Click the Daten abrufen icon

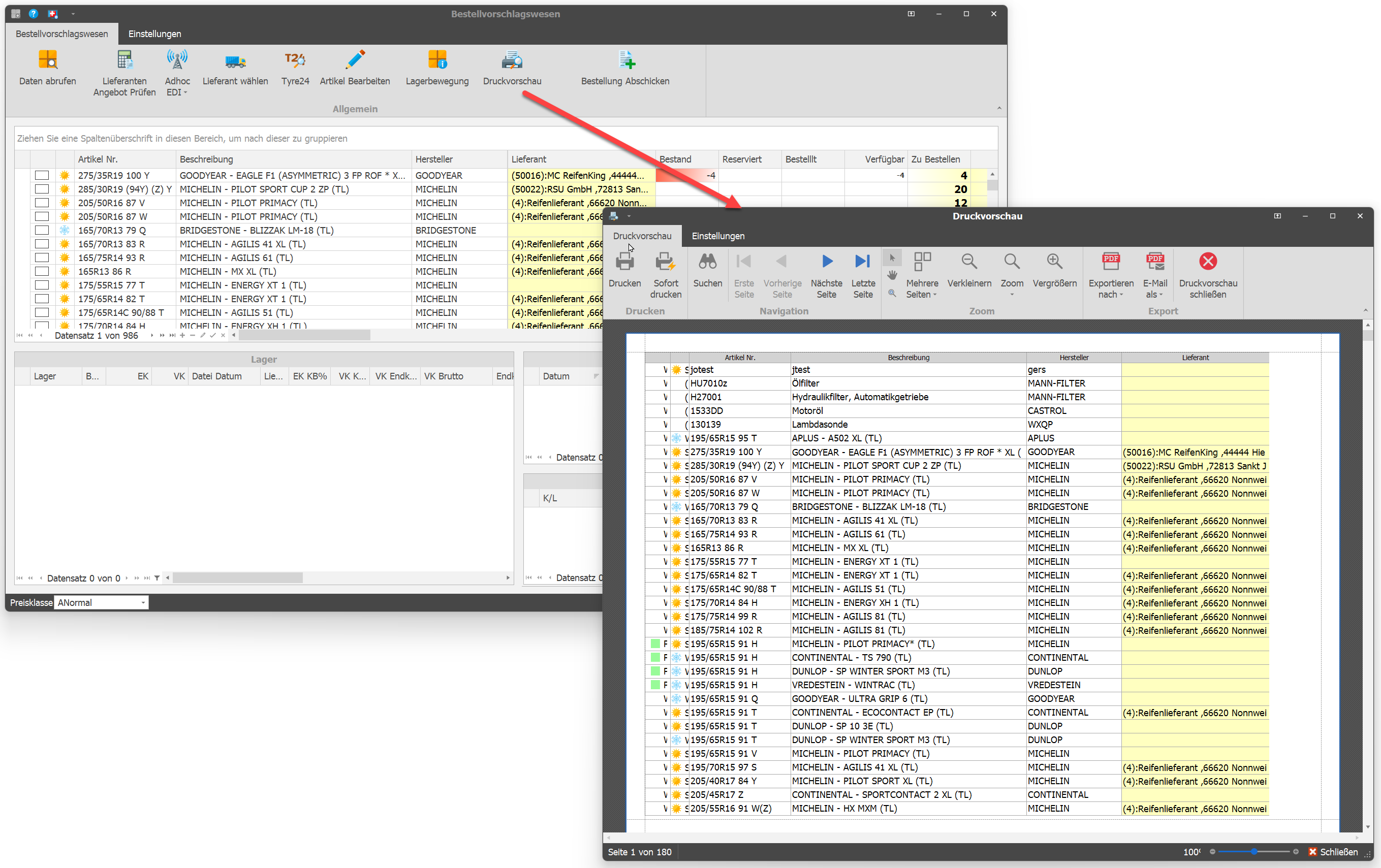point(48,59)
